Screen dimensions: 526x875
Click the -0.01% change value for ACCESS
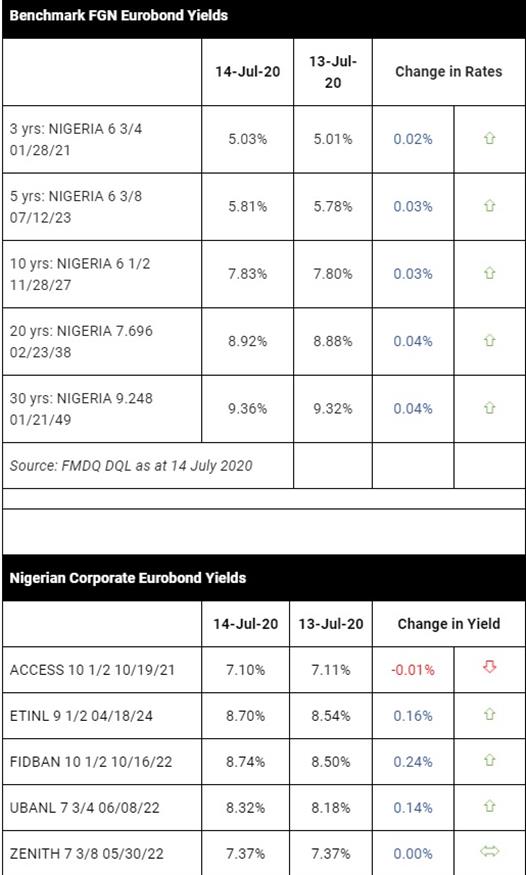pyautogui.click(x=413, y=670)
